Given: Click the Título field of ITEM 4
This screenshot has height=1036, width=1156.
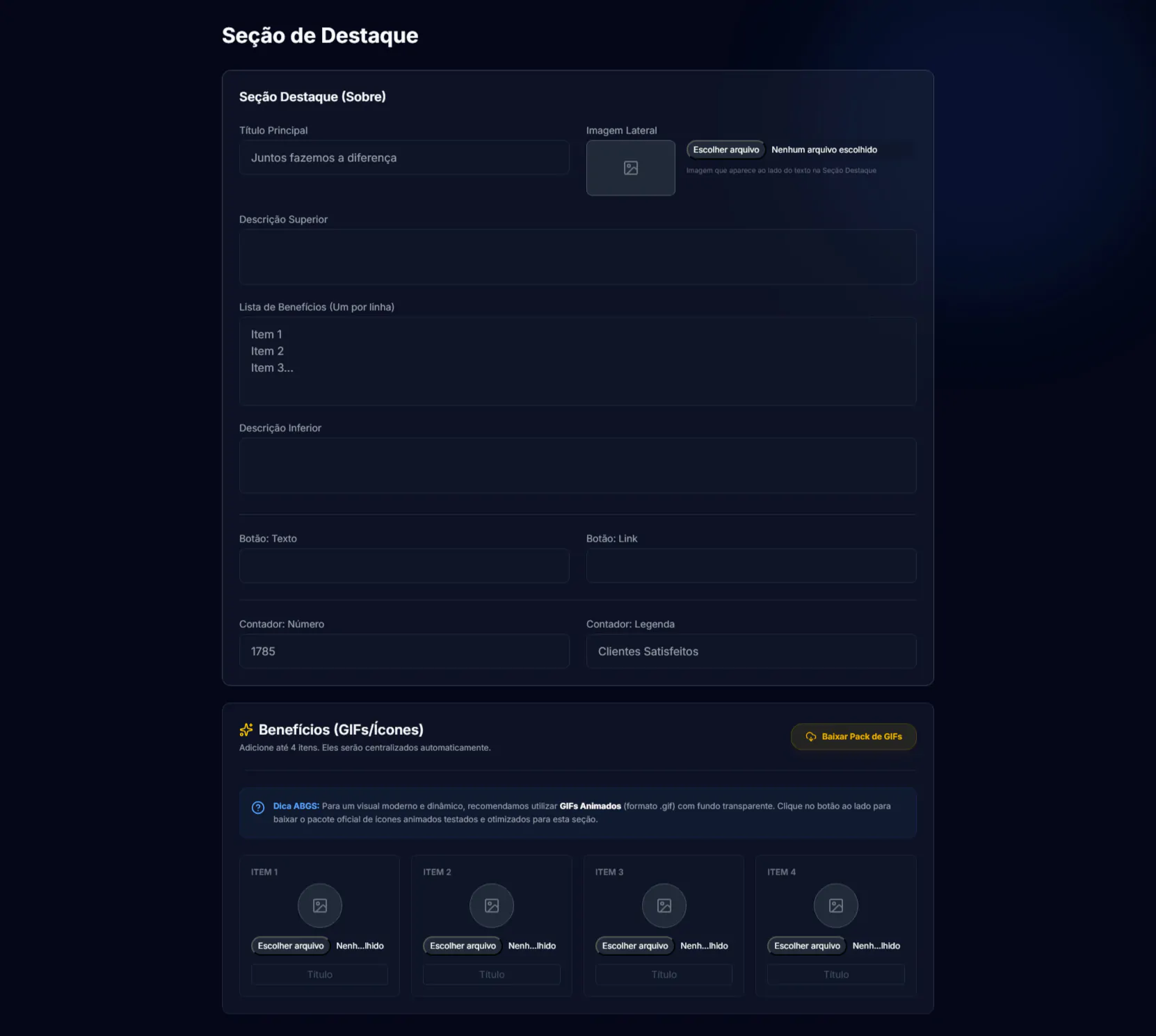Looking at the screenshot, I should 835,974.
